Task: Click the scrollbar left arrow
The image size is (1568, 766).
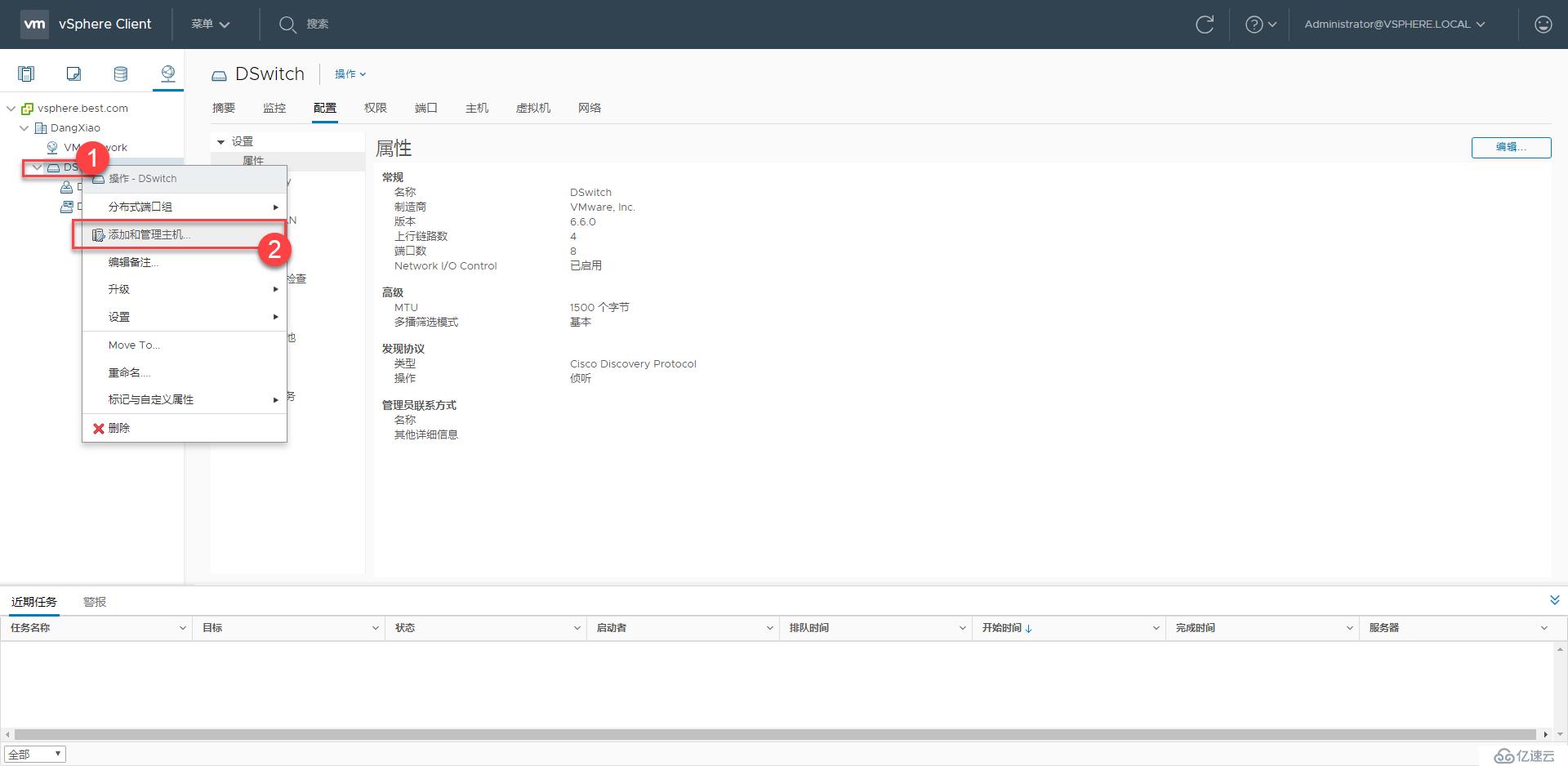Action: coord(7,734)
